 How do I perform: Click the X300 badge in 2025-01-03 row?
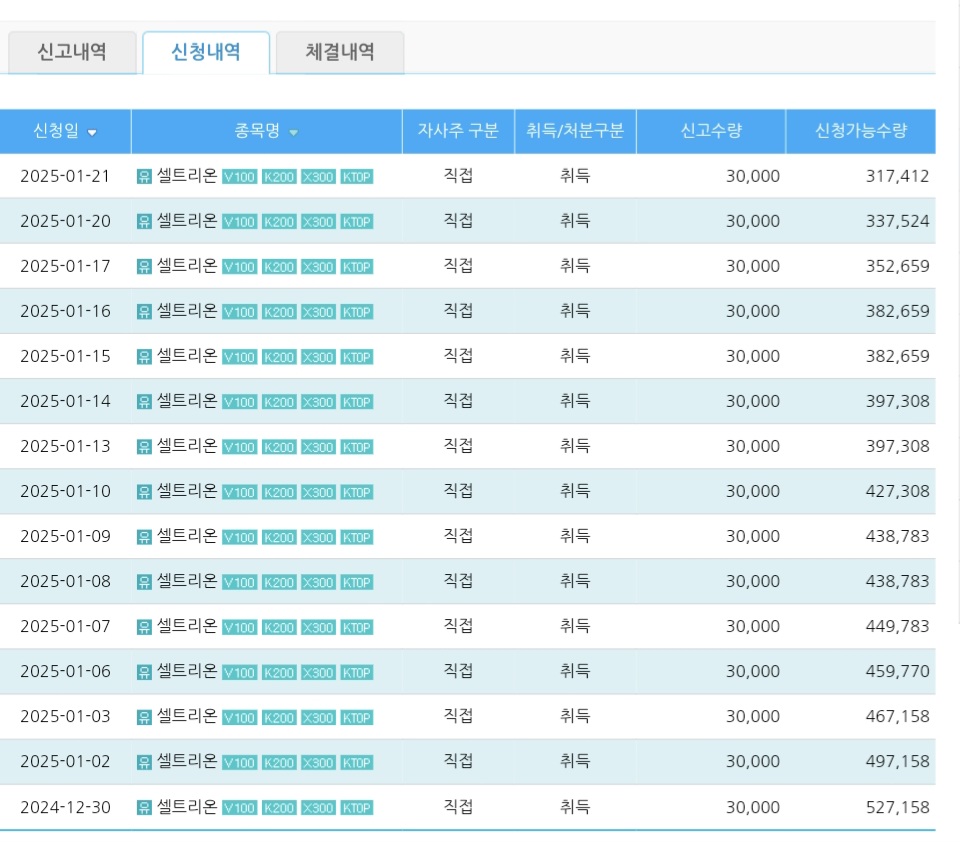click(x=318, y=717)
